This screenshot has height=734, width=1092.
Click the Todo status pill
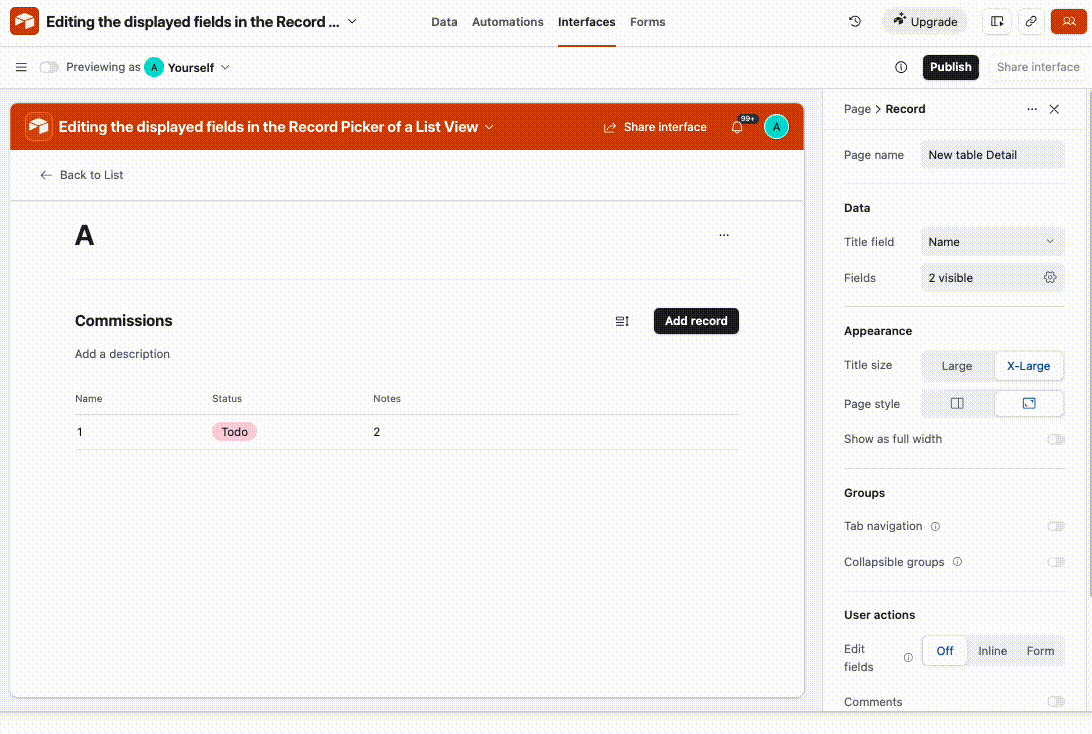pos(235,432)
